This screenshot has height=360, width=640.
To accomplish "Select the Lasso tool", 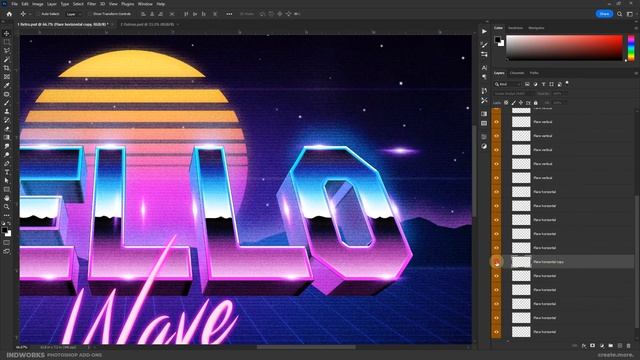I will tap(7, 51).
